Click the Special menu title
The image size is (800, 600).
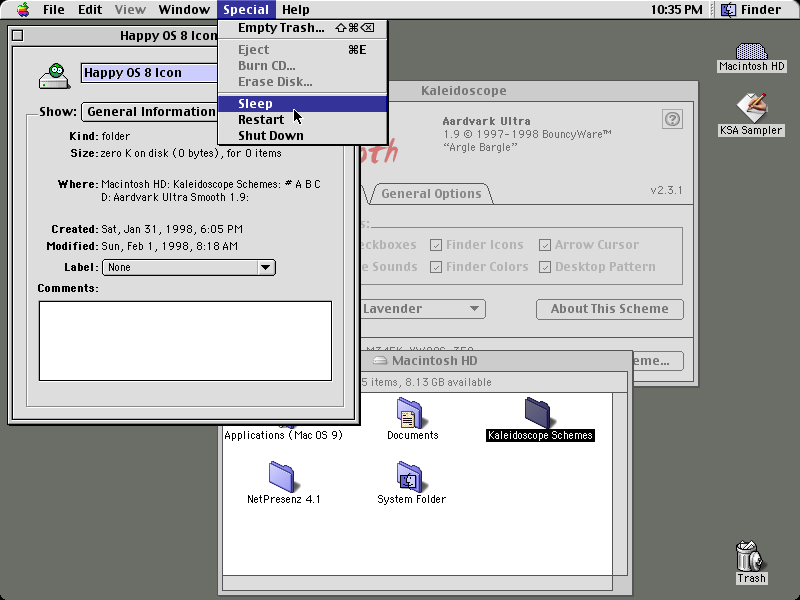pyautogui.click(x=246, y=10)
